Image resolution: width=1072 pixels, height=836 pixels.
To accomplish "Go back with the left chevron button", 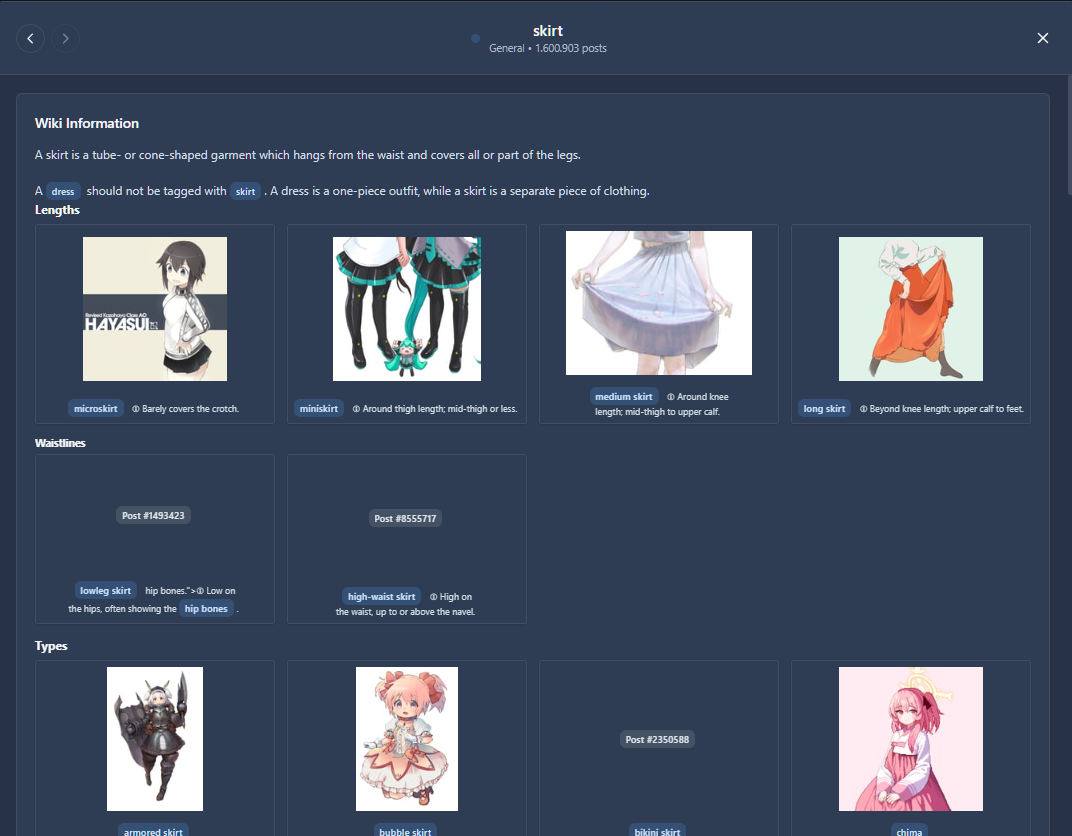I will click(x=30, y=38).
